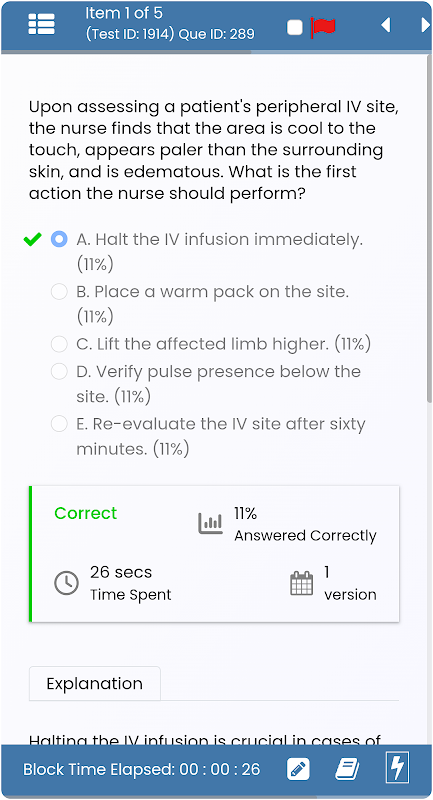
Task: Select option C Lift the affected limb
Action: tap(59, 344)
